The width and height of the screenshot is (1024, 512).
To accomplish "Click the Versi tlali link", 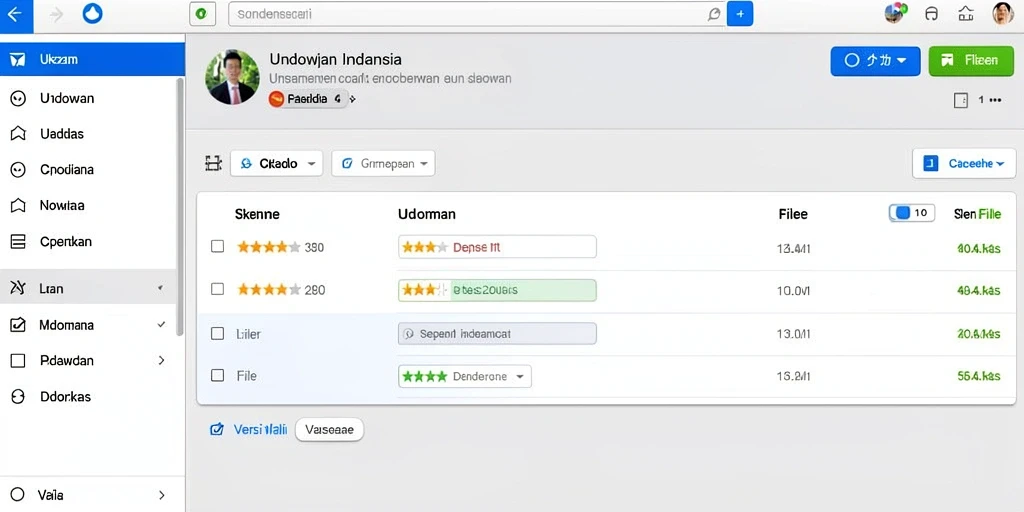I will (x=260, y=430).
